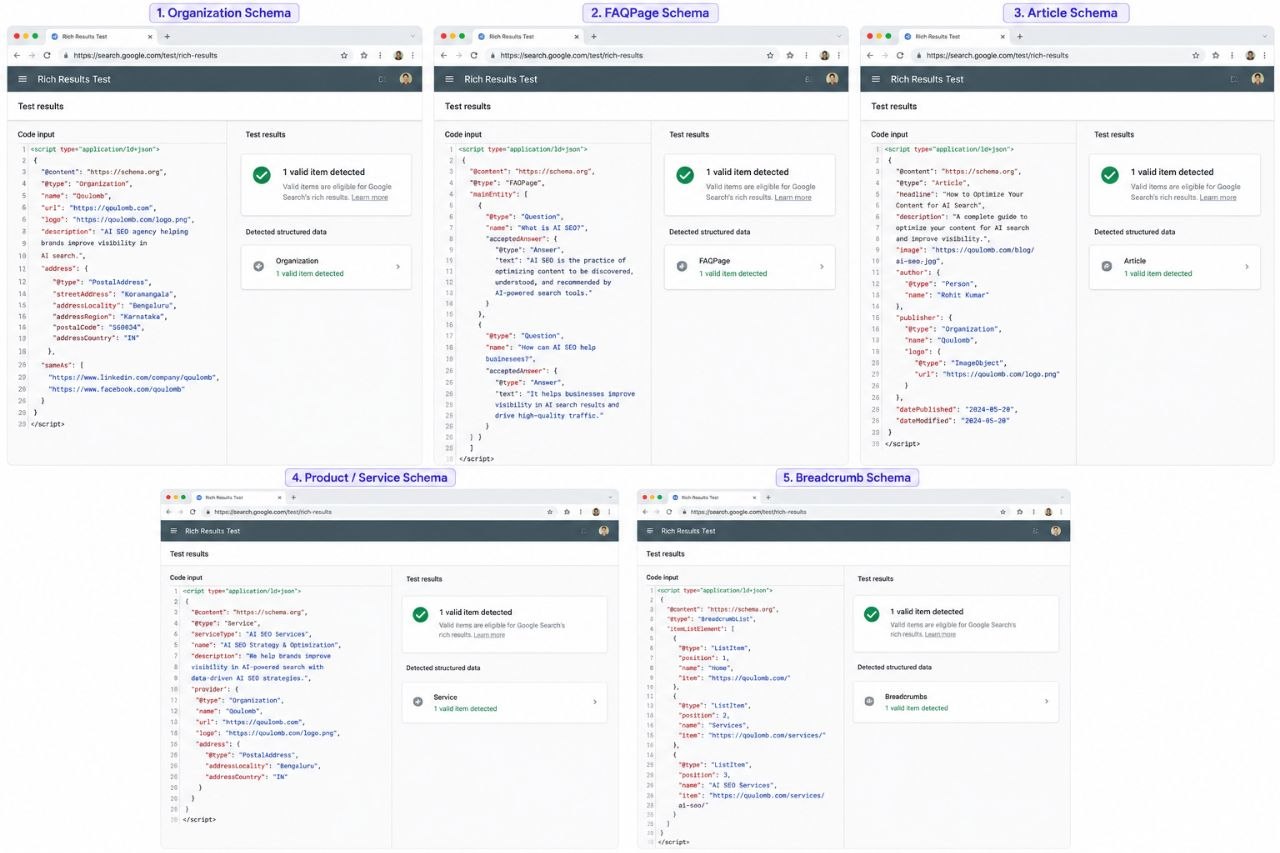Open hamburger menu in Service Schema window
Viewport: 1280px width, 853px height.
click(x=174, y=531)
